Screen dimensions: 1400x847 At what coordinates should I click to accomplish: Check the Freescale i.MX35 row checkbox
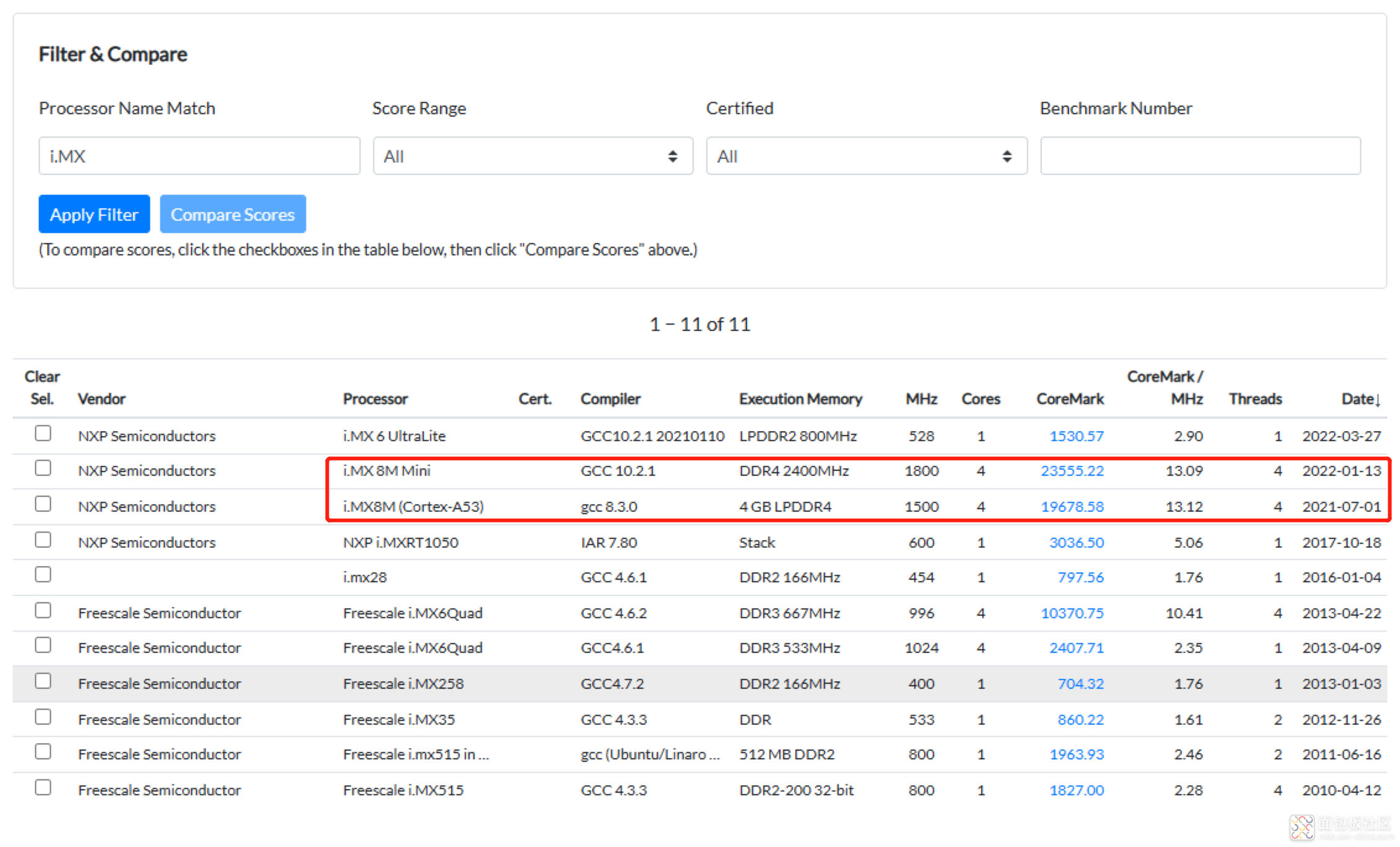click(x=43, y=717)
